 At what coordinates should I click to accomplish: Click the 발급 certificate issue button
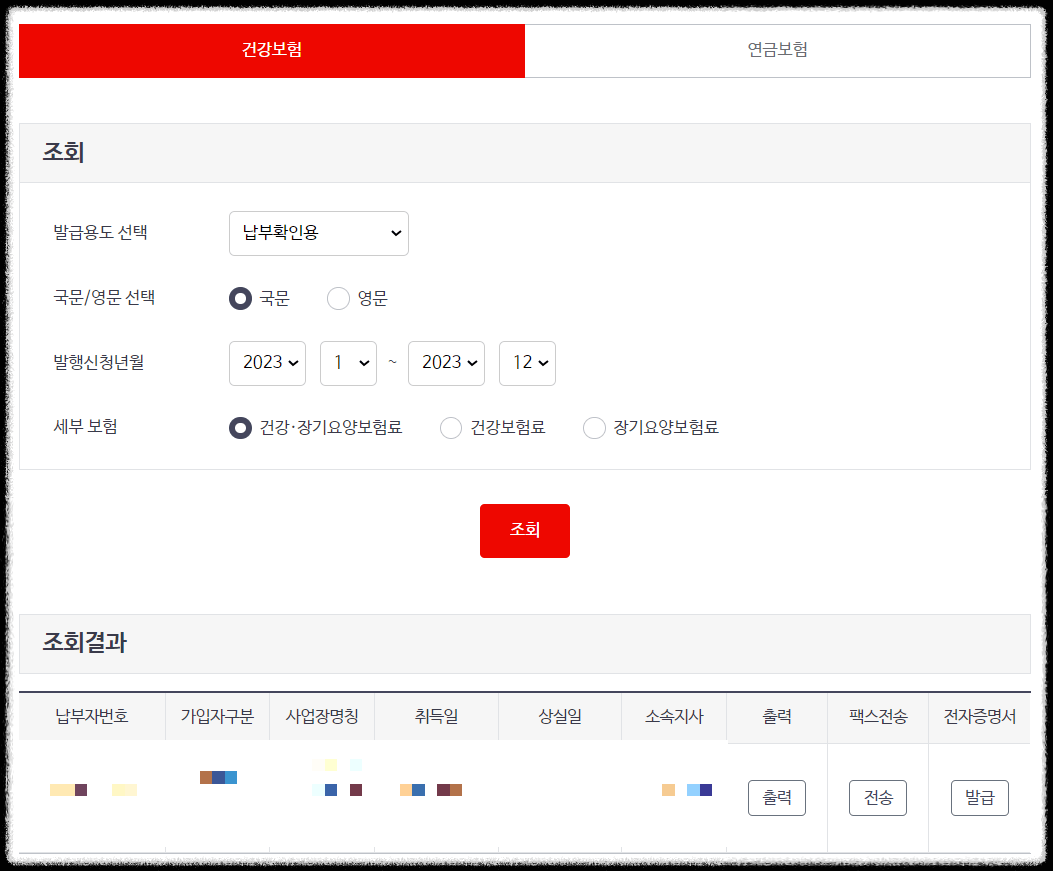click(x=979, y=797)
